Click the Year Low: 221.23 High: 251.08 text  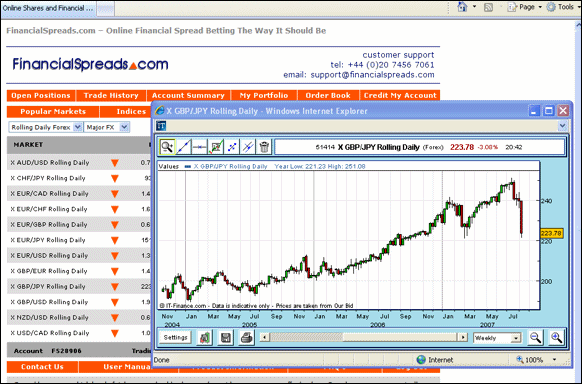pos(320,166)
